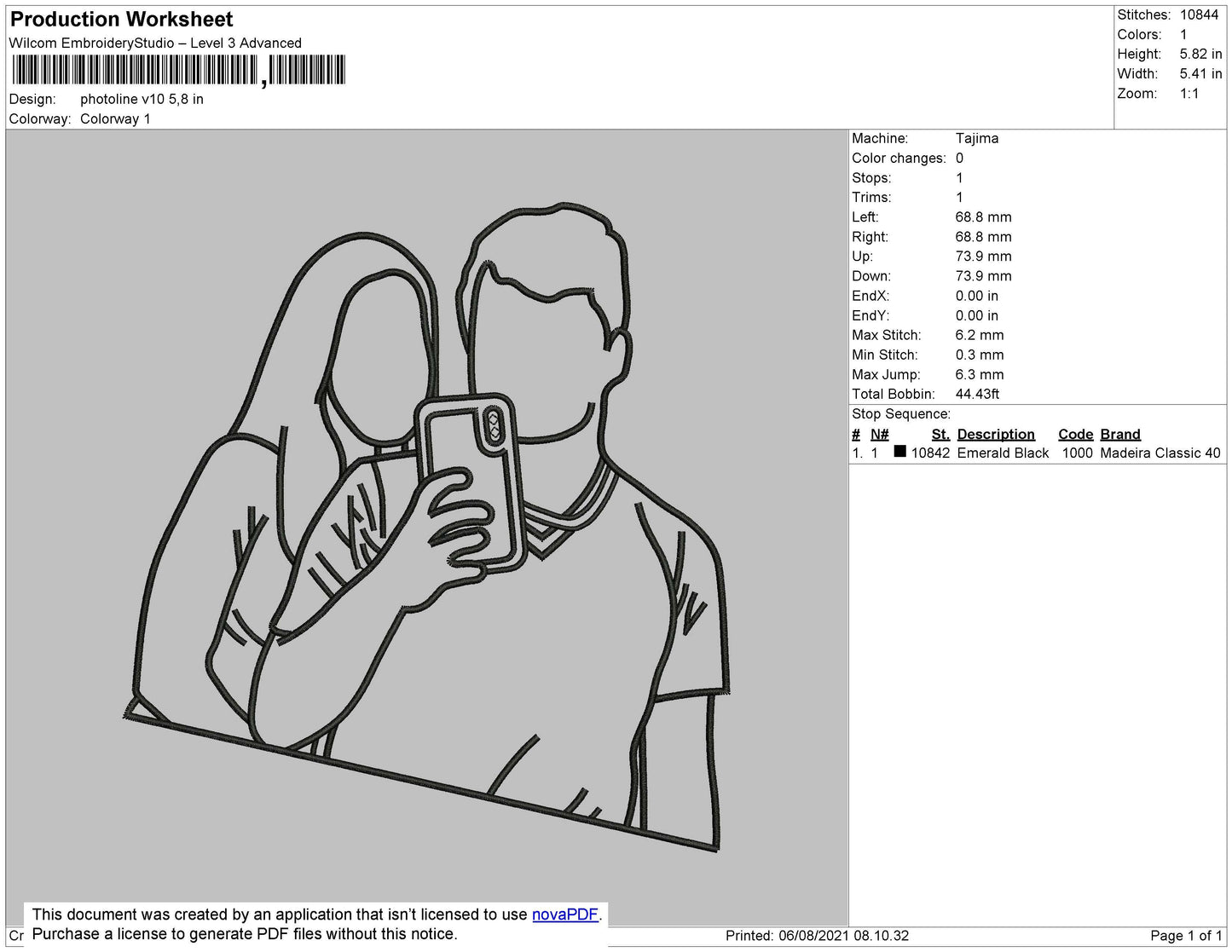The width and height of the screenshot is (1232, 952).
Task: Click the 'Code' column header
Action: coord(1075,435)
